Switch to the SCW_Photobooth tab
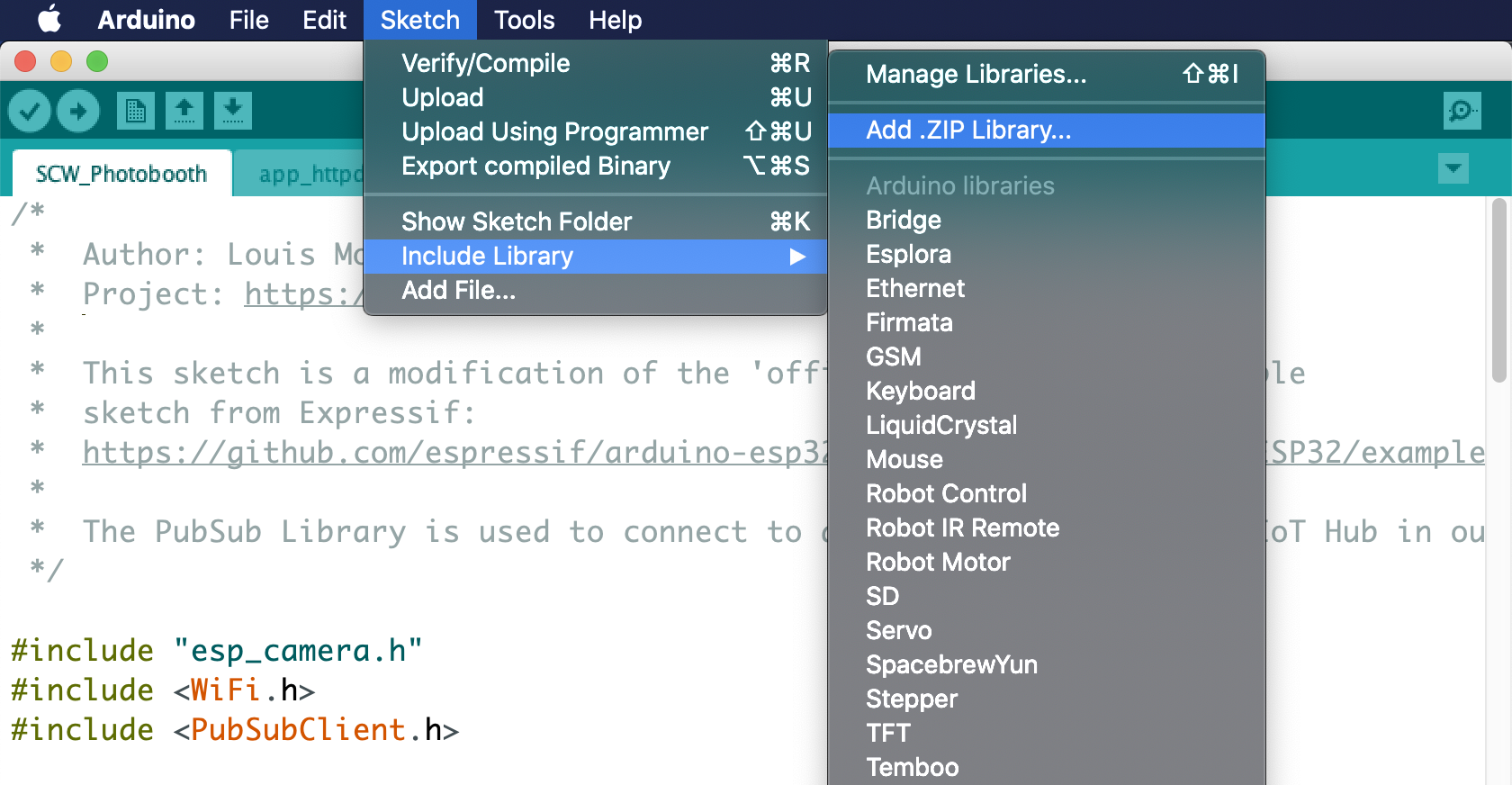Screen dimensions: 1512x785 tap(121, 174)
